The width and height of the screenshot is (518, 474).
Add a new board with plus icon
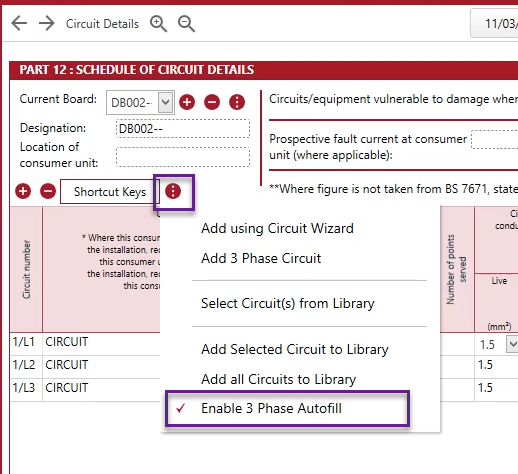(x=187, y=102)
